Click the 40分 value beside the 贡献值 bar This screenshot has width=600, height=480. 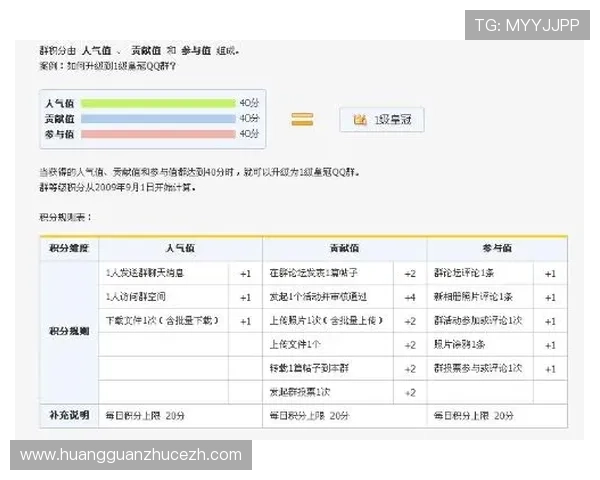pos(249,118)
